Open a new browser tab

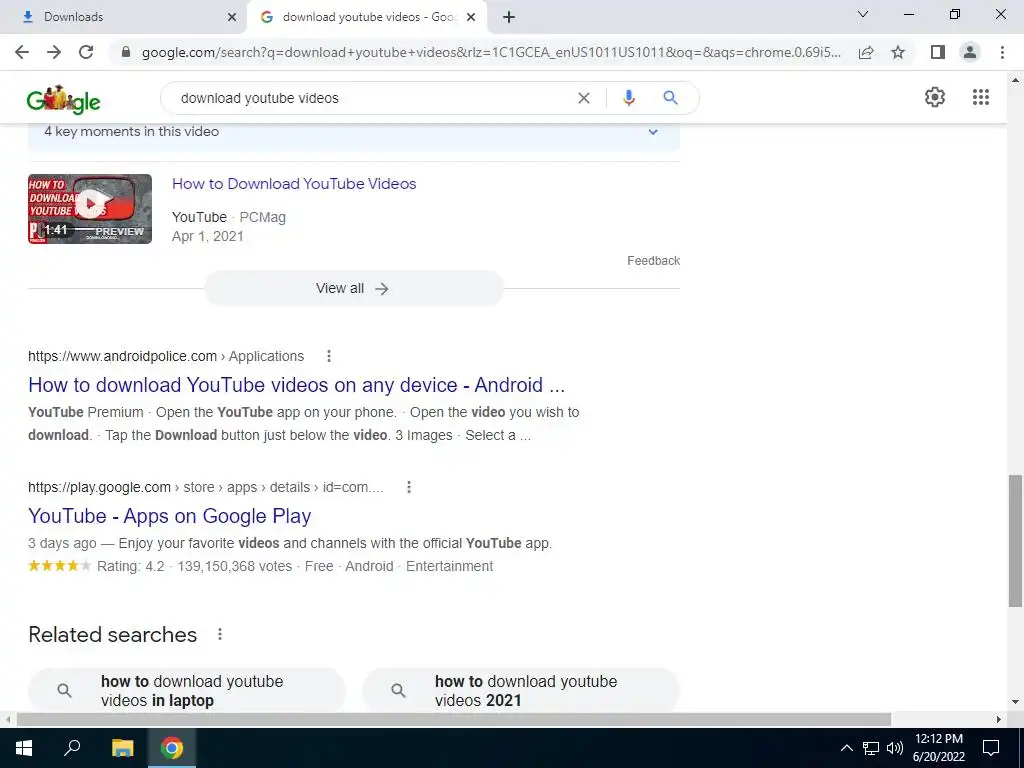click(x=509, y=17)
